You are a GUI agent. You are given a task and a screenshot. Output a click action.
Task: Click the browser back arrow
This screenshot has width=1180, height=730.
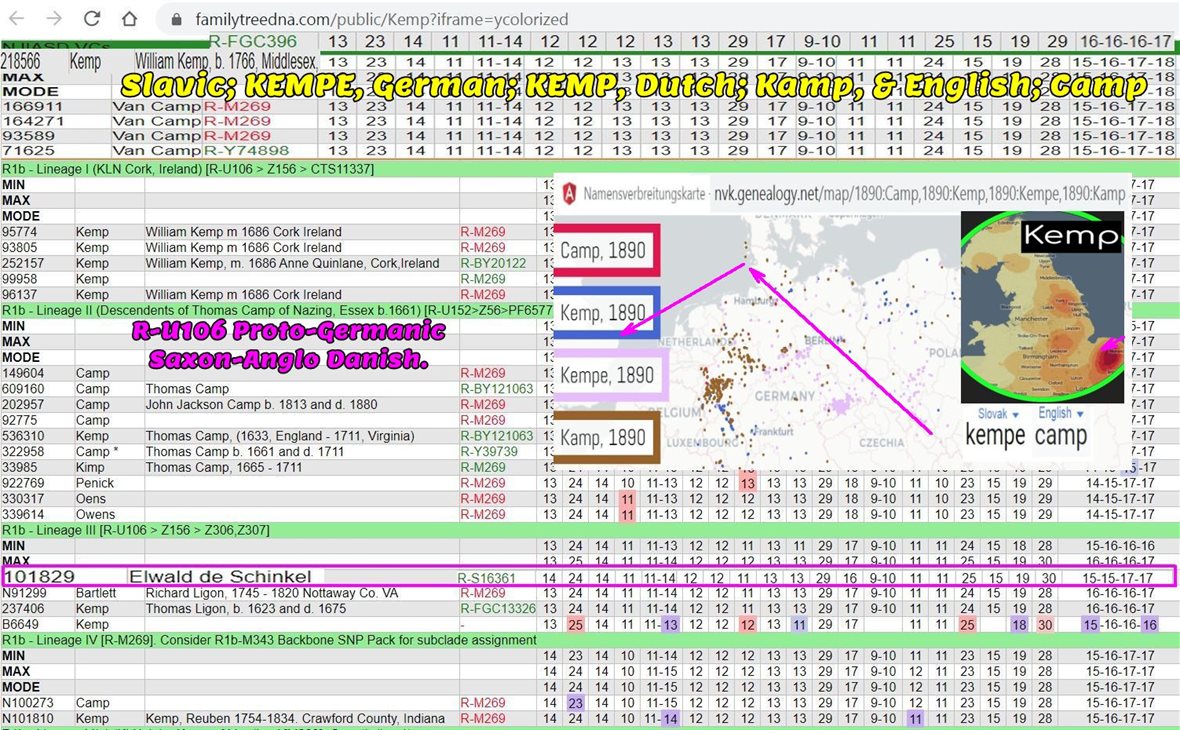tap(18, 18)
